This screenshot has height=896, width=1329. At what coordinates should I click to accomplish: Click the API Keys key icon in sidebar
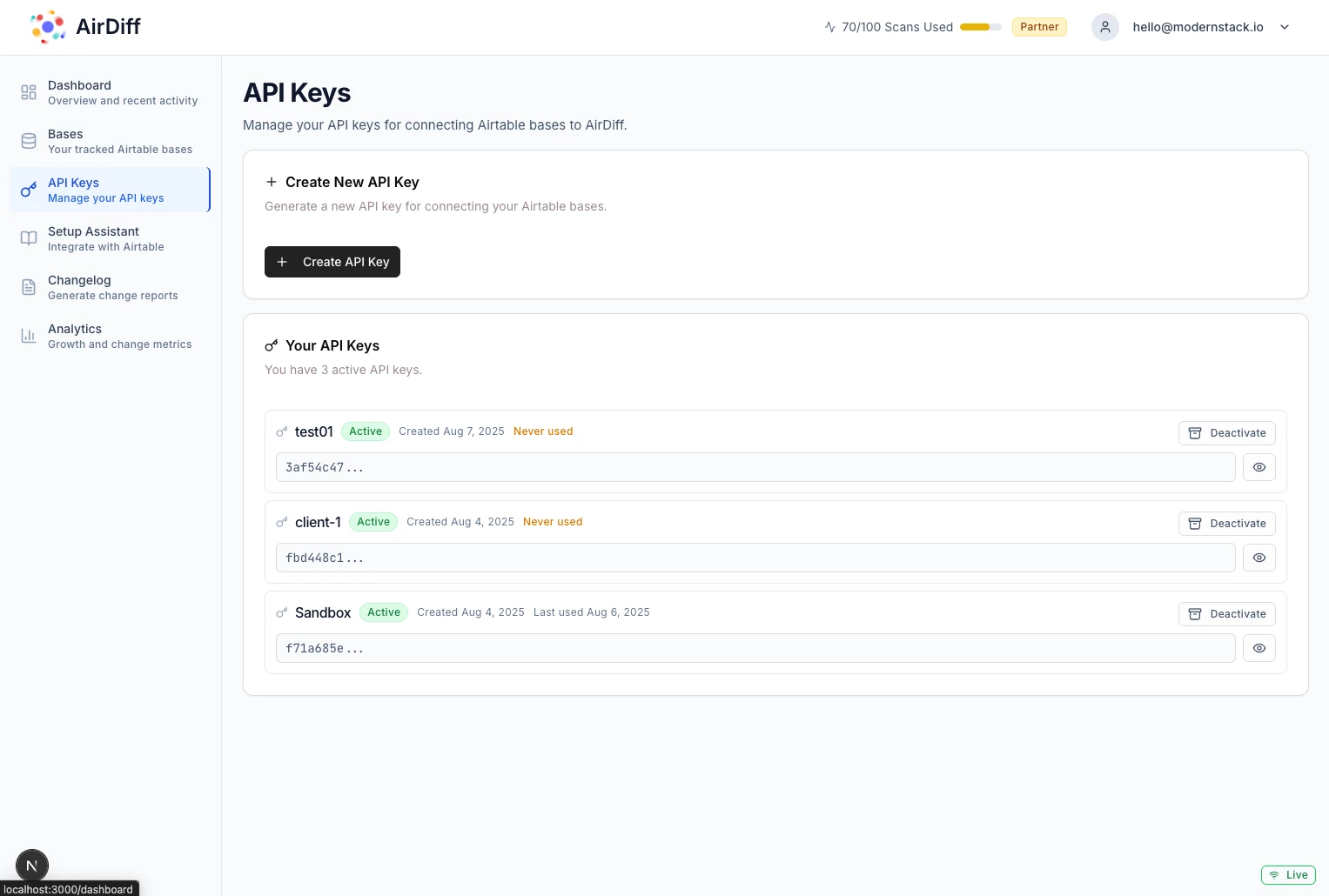coord(29,190)
